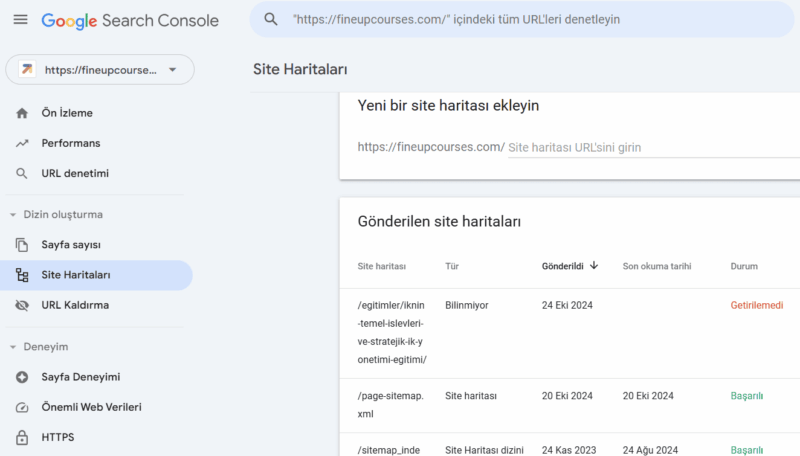
Task: Click the Bilinmiyor type cell
Action: click(467, 306)
